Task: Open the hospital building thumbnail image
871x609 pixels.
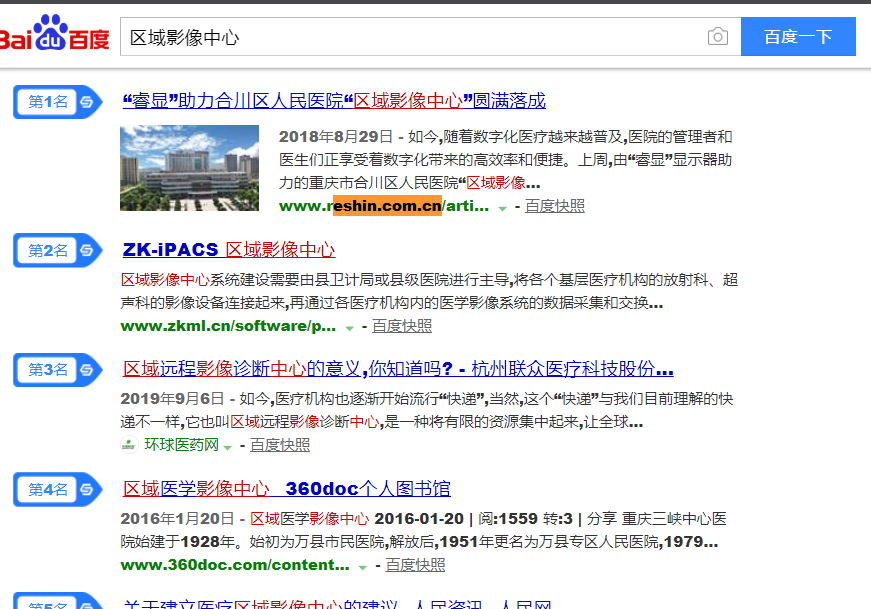Action: click(189, 168)
